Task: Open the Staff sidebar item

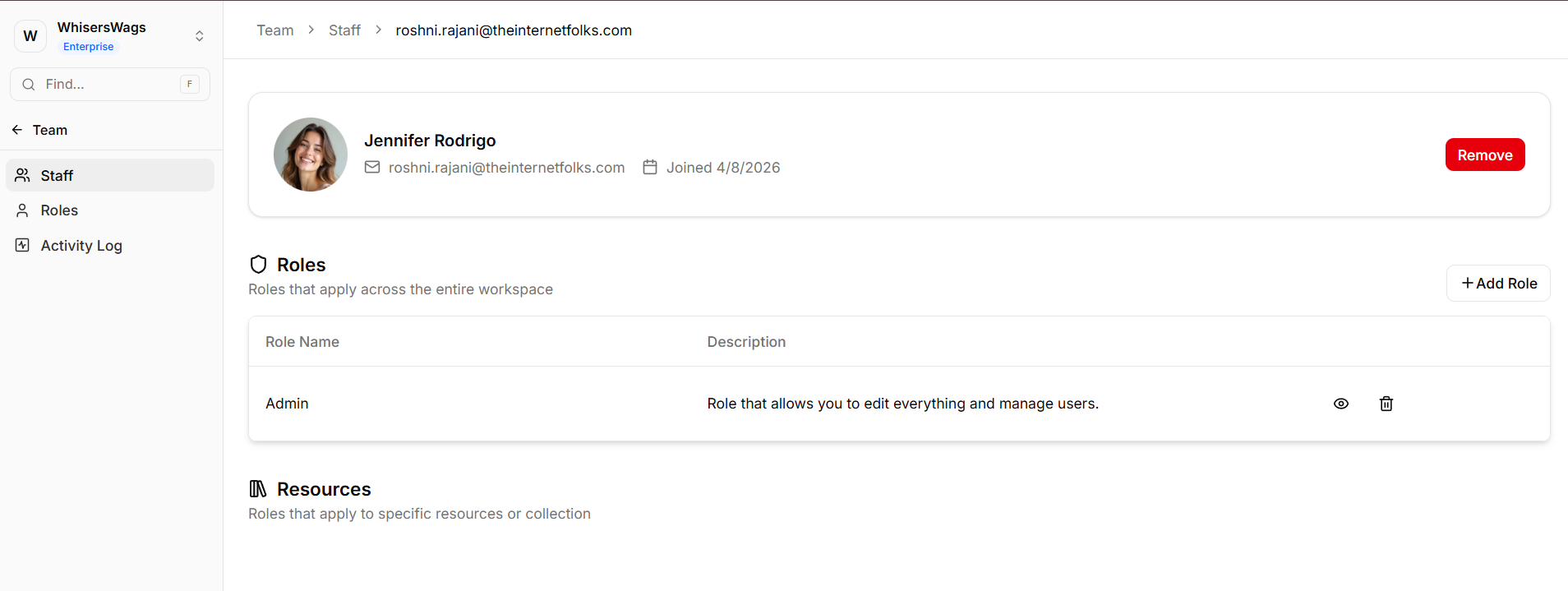Action: [x=57, y=176]
